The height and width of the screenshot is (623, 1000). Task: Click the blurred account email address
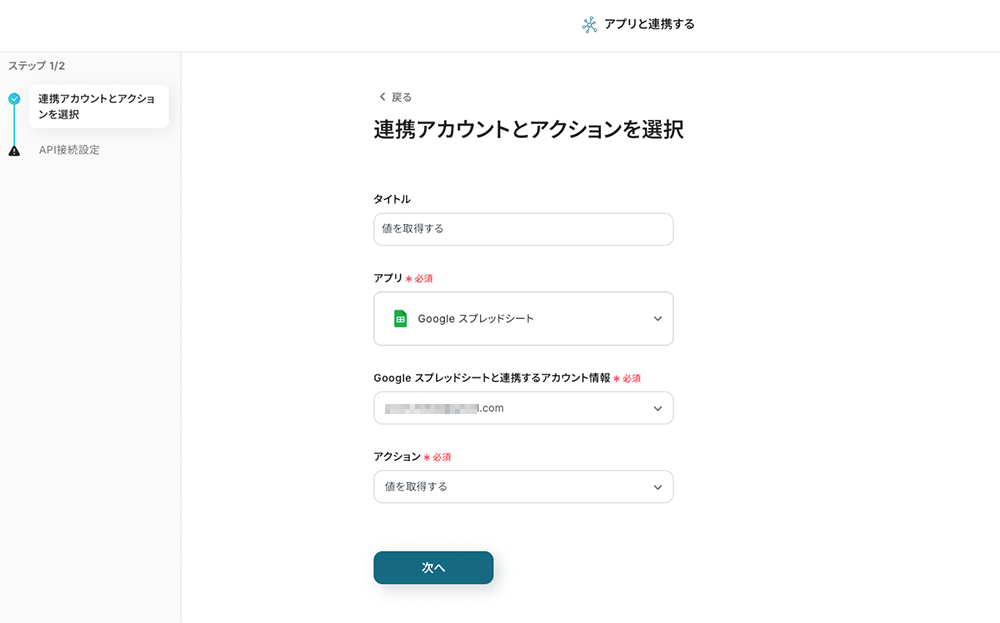pyautogui.click(x=444, y=408)
